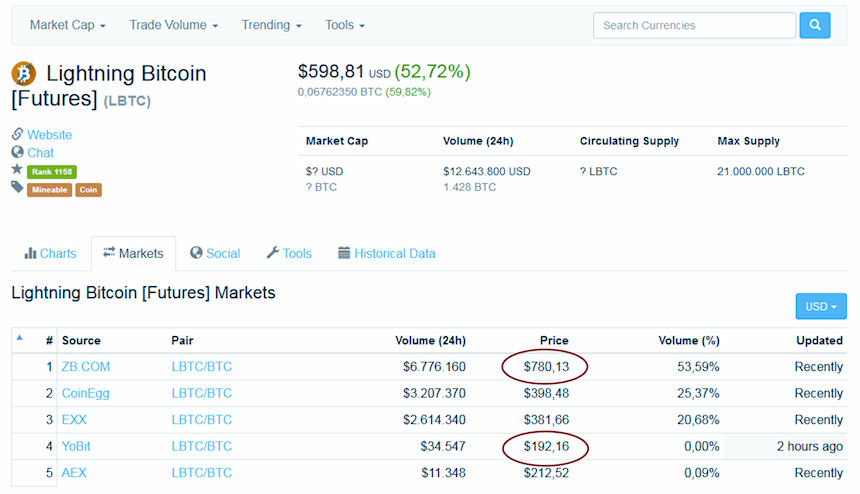Click the Mineable tag
Image resolution: width=860 pixels, height=494 pixels.
coord(49,190)
